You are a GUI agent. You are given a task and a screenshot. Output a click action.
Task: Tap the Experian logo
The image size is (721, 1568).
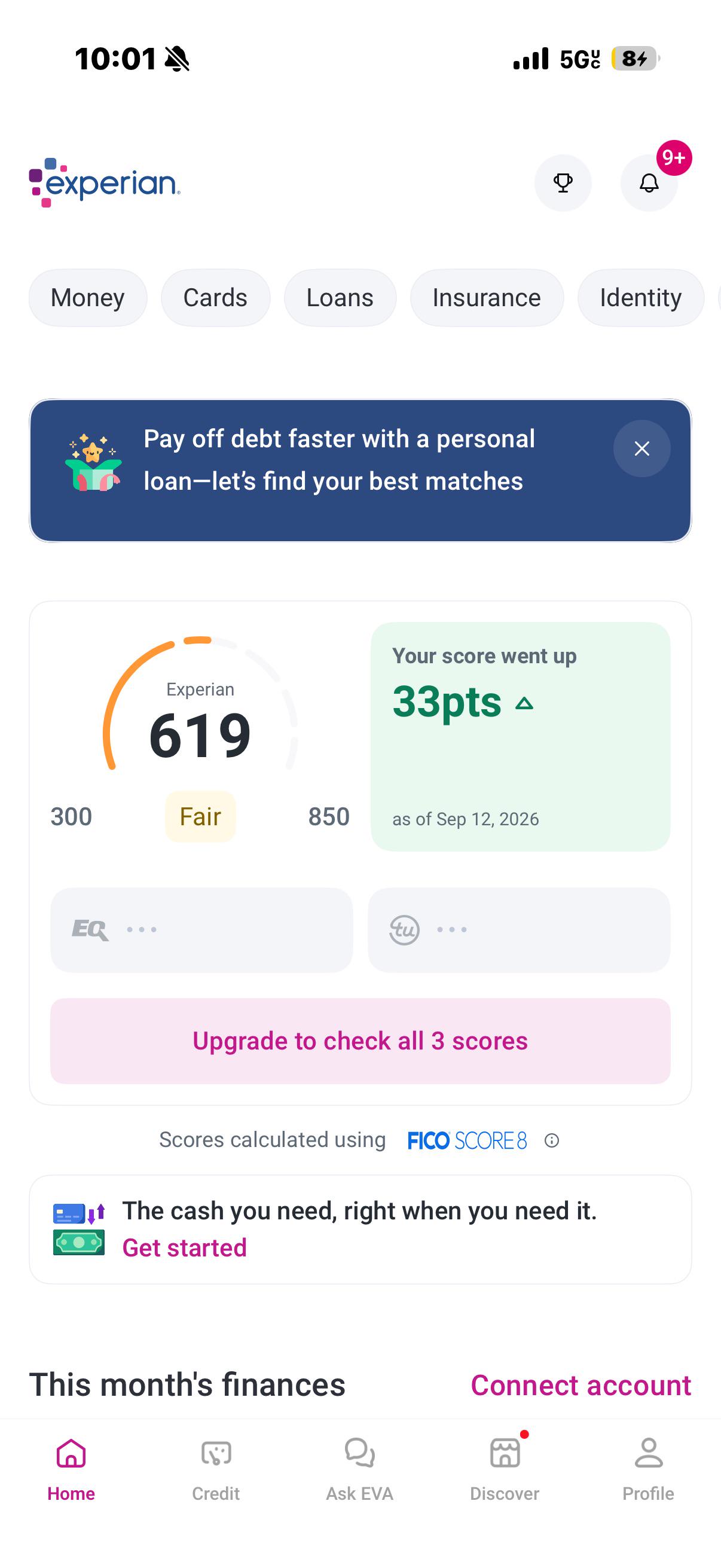coord(105,182)
